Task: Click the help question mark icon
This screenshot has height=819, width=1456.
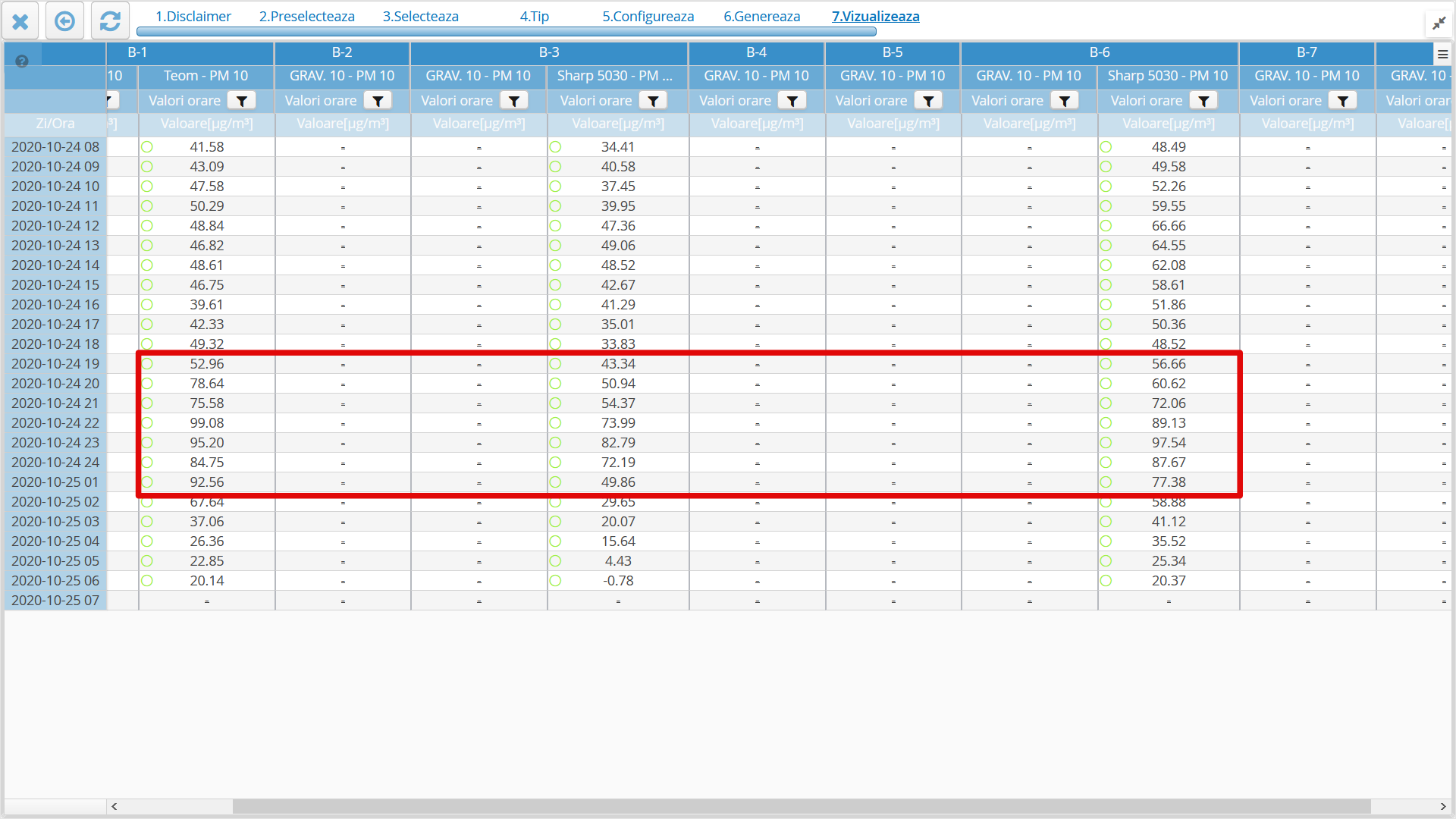Action: coord(22,61)
